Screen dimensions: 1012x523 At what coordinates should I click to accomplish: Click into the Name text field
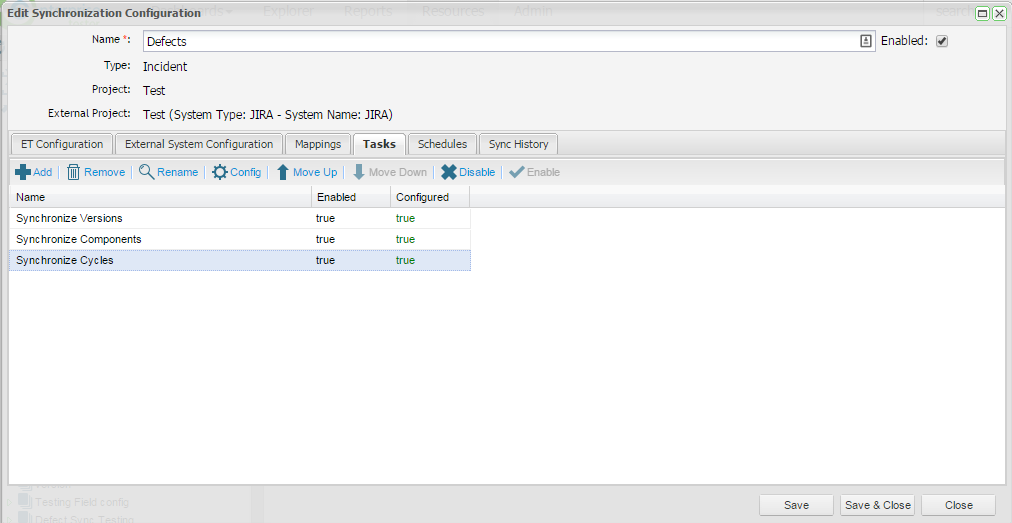point(500,41)
